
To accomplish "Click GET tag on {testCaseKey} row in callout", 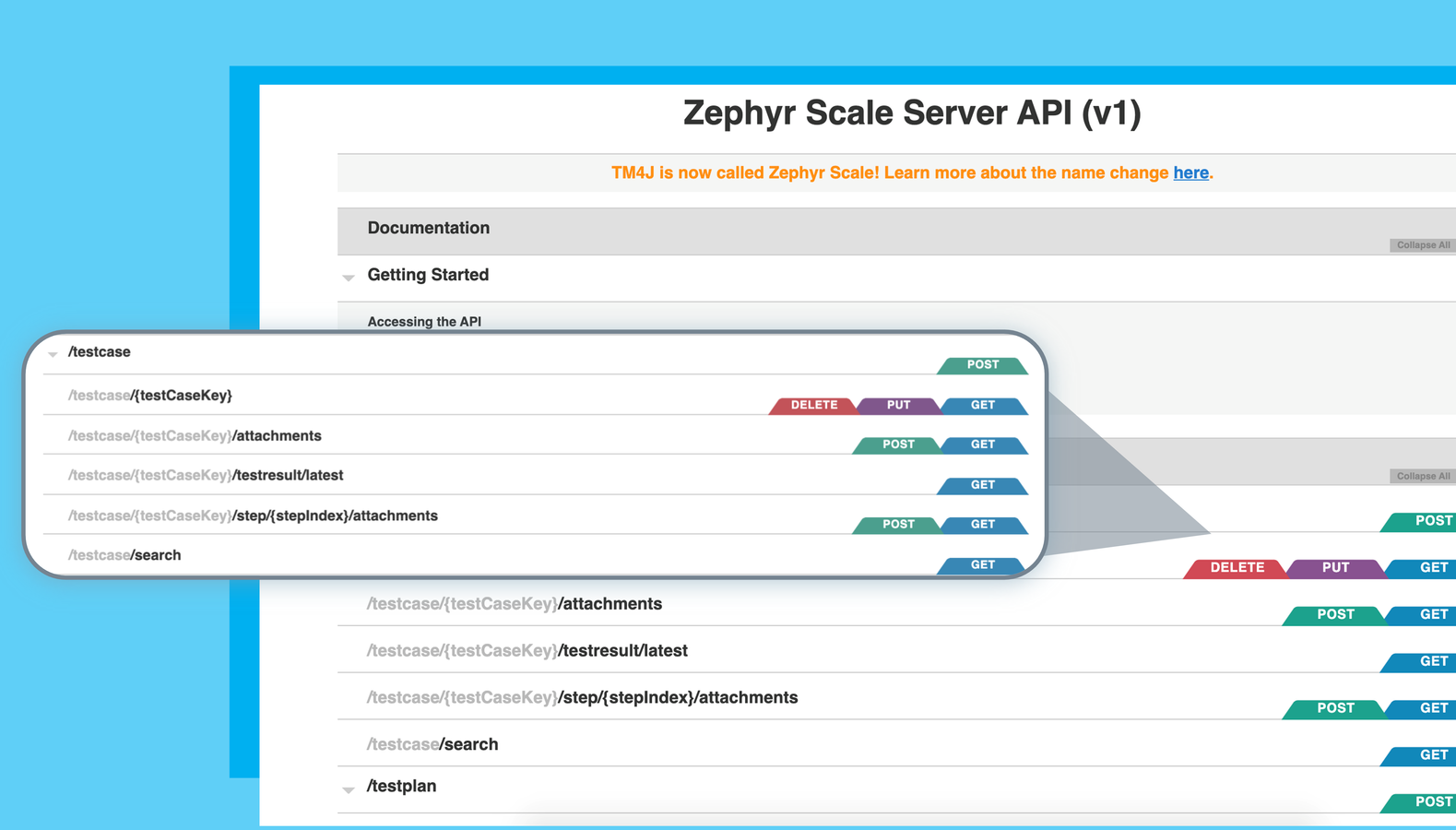I will pyautogui.click(x=983, y=406).
